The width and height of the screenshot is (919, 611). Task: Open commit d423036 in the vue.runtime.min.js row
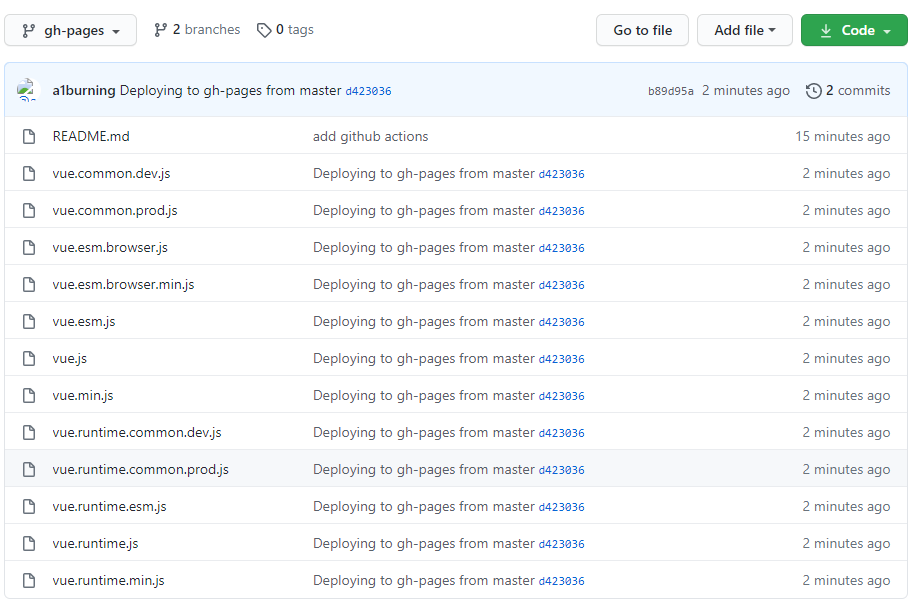561,581
